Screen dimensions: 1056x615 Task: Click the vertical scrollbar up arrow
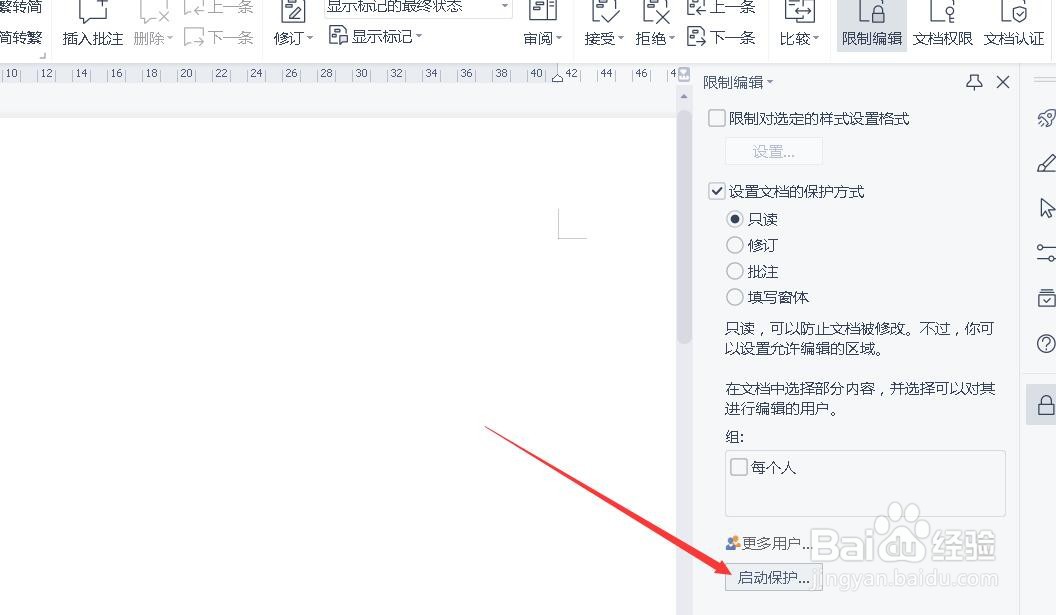(x=684, y=97)
